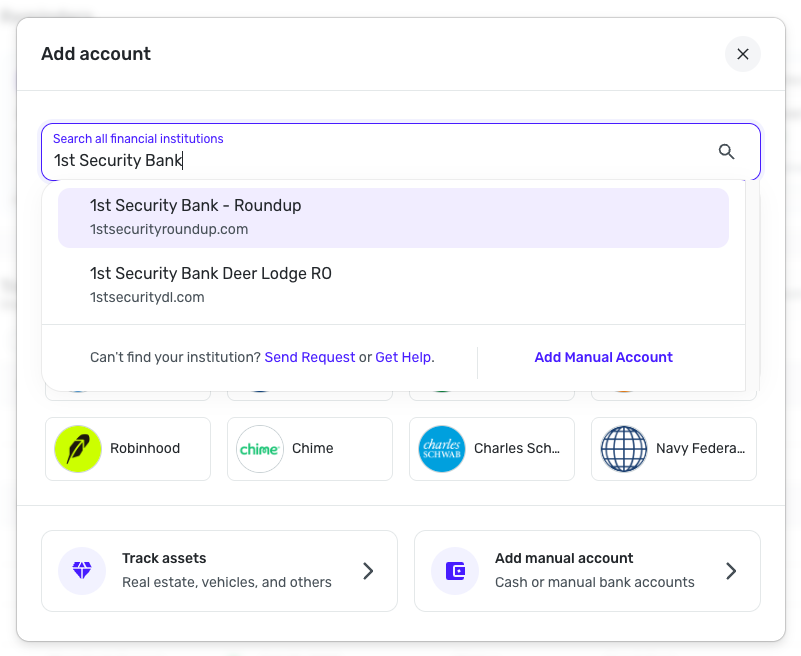This screenshot has height=656, width=801.
Task: Close the Add account dialog
Action: pyautogui.click(x=743, y=54)
